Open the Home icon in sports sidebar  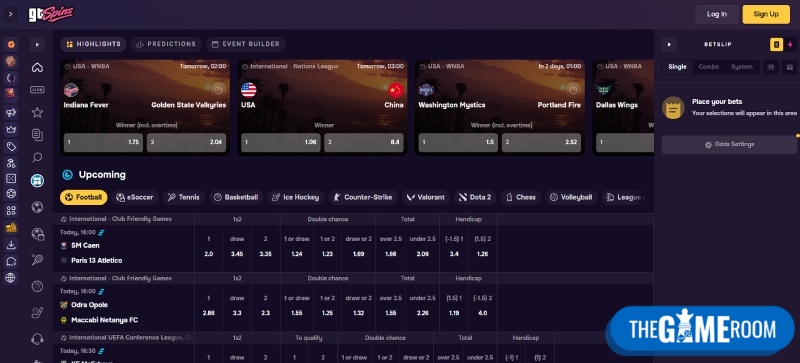tap(37, 67)
